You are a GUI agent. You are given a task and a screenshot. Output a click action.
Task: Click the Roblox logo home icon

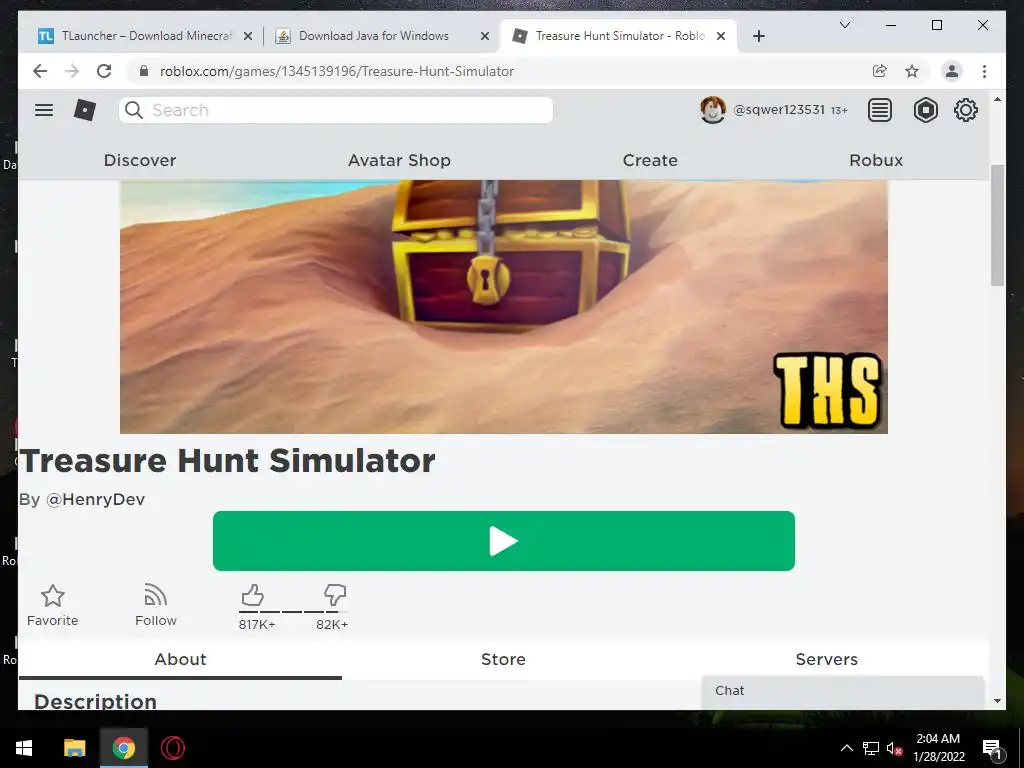tap(85, 110)
